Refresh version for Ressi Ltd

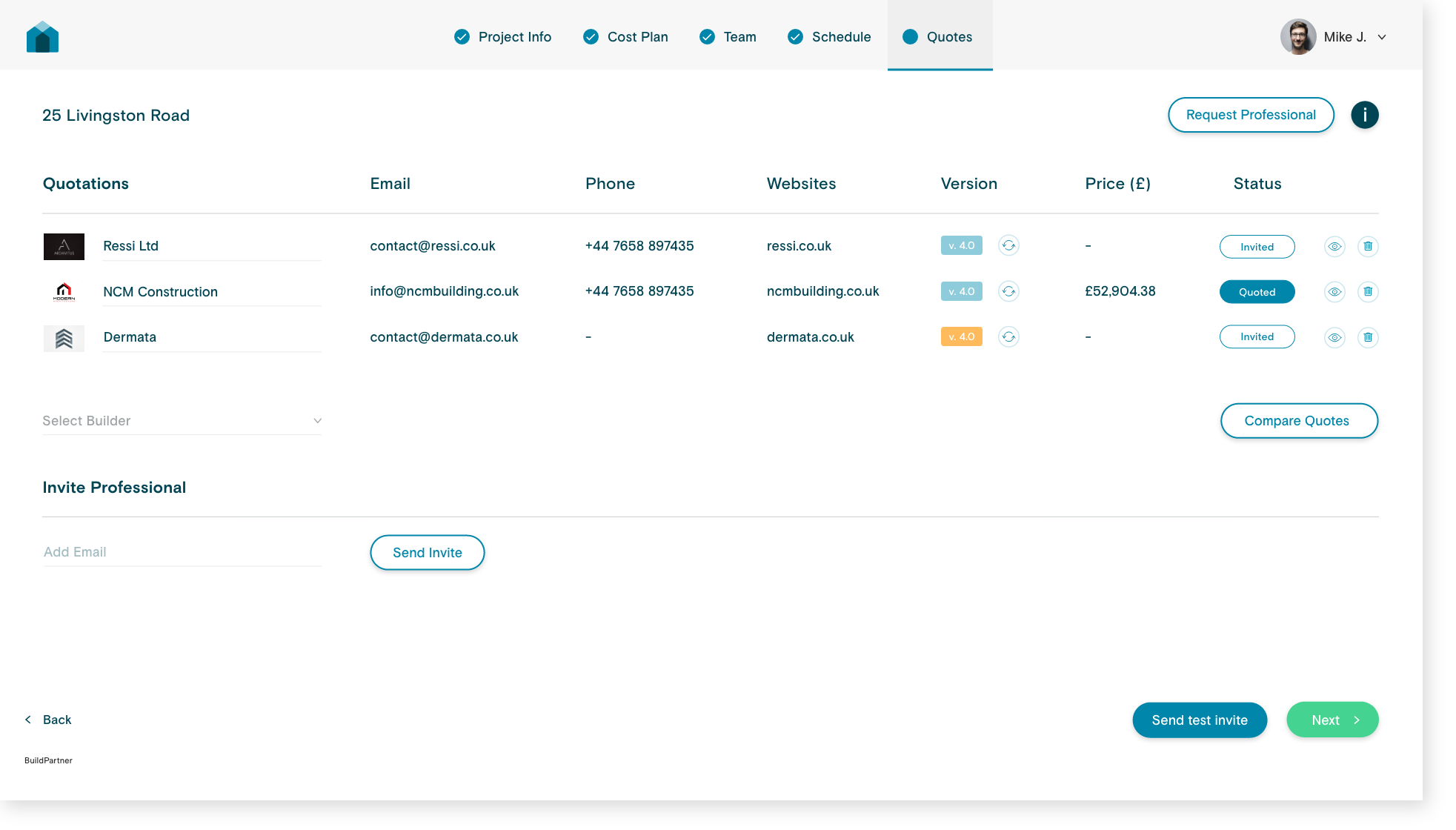[x=1008, y=245]
